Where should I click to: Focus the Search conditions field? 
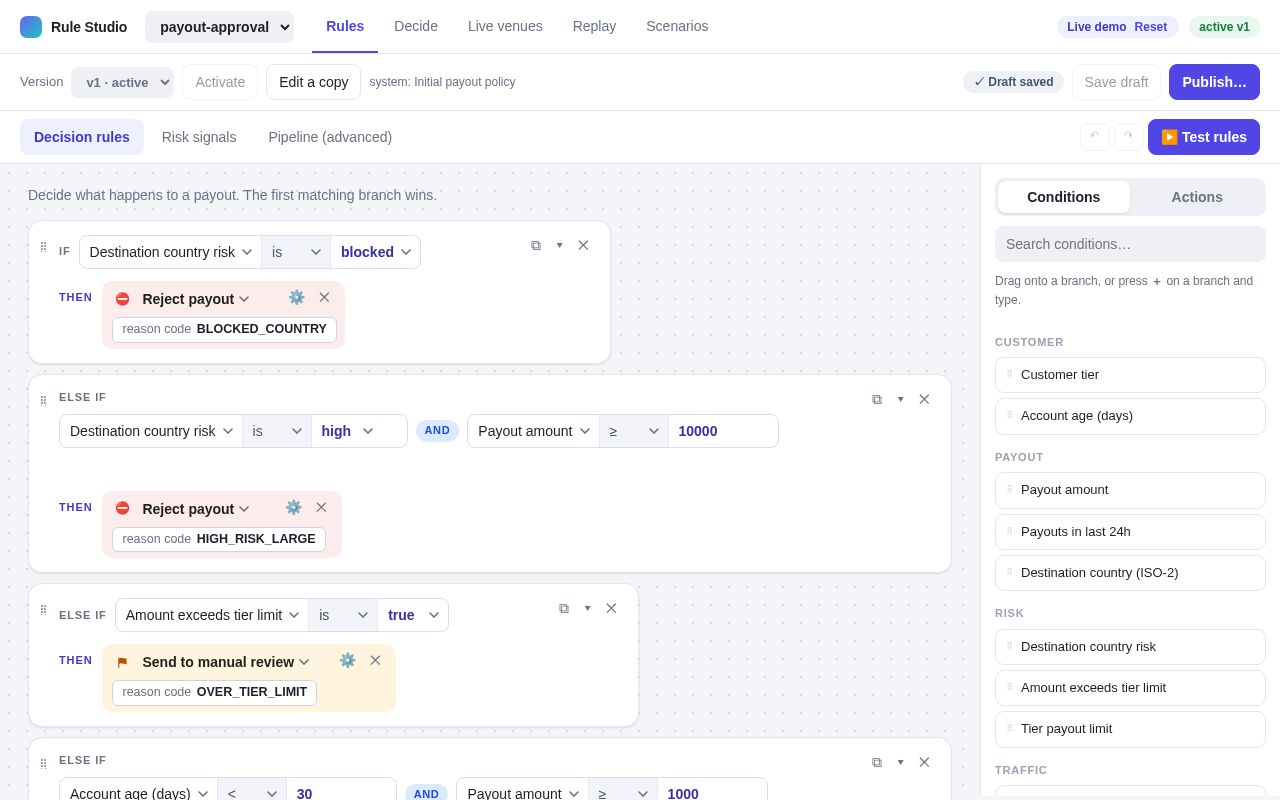[1130, 244]
